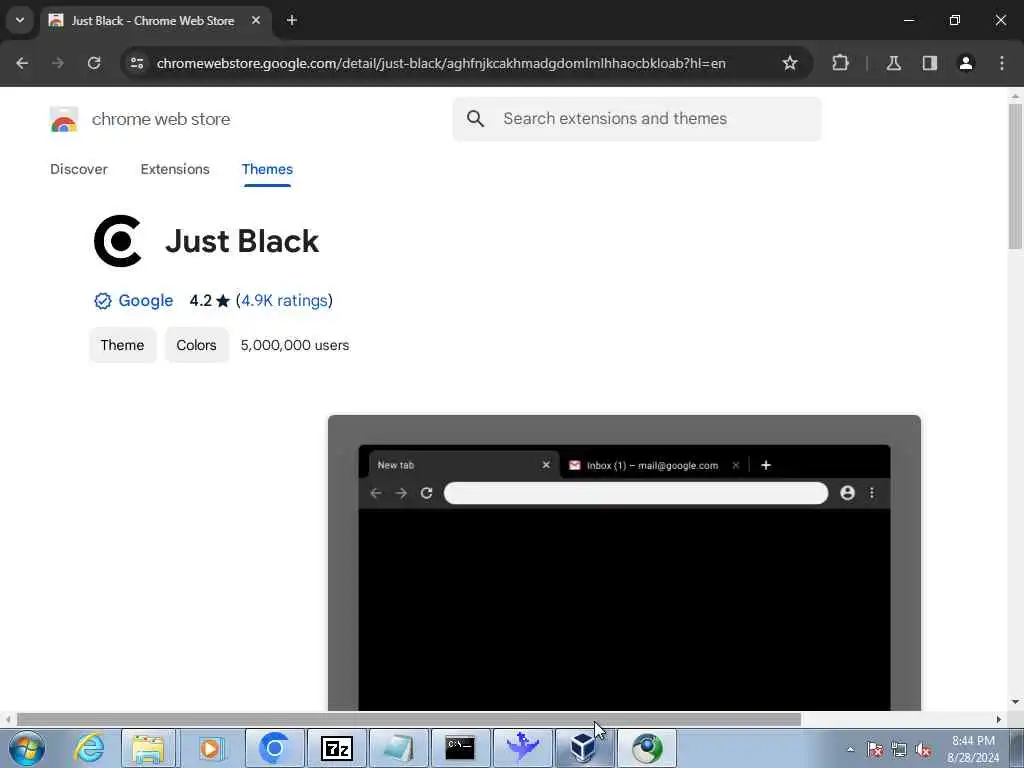Click the Just Black theme logo

[x=118, y=241]
